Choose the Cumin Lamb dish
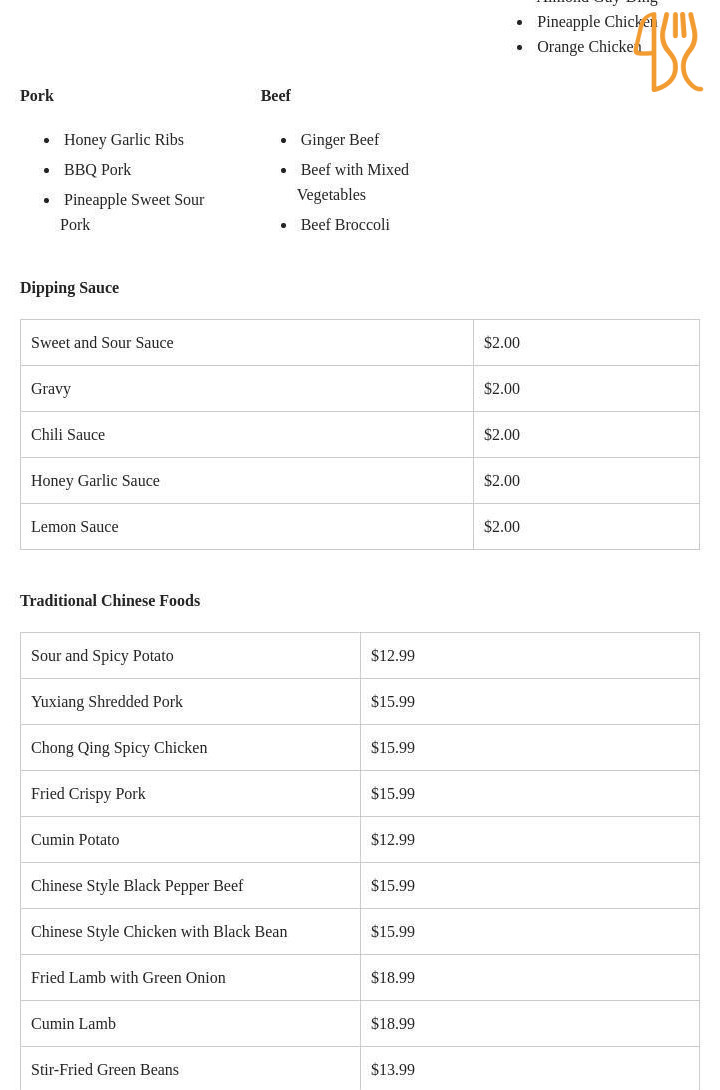This screenshot has height=1090, width=720. 73,1024
